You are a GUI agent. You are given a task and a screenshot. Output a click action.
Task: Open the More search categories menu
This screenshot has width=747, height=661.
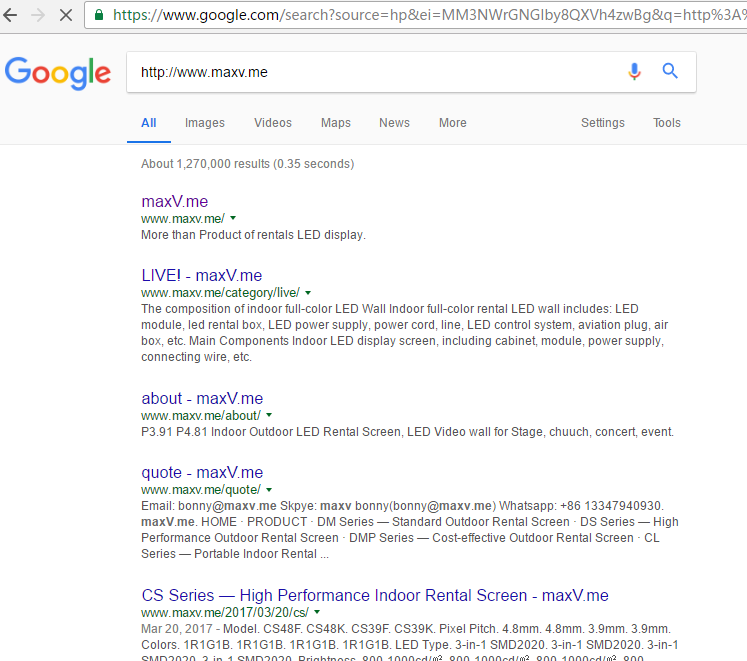pyautogui.click(x=453, y=123)
